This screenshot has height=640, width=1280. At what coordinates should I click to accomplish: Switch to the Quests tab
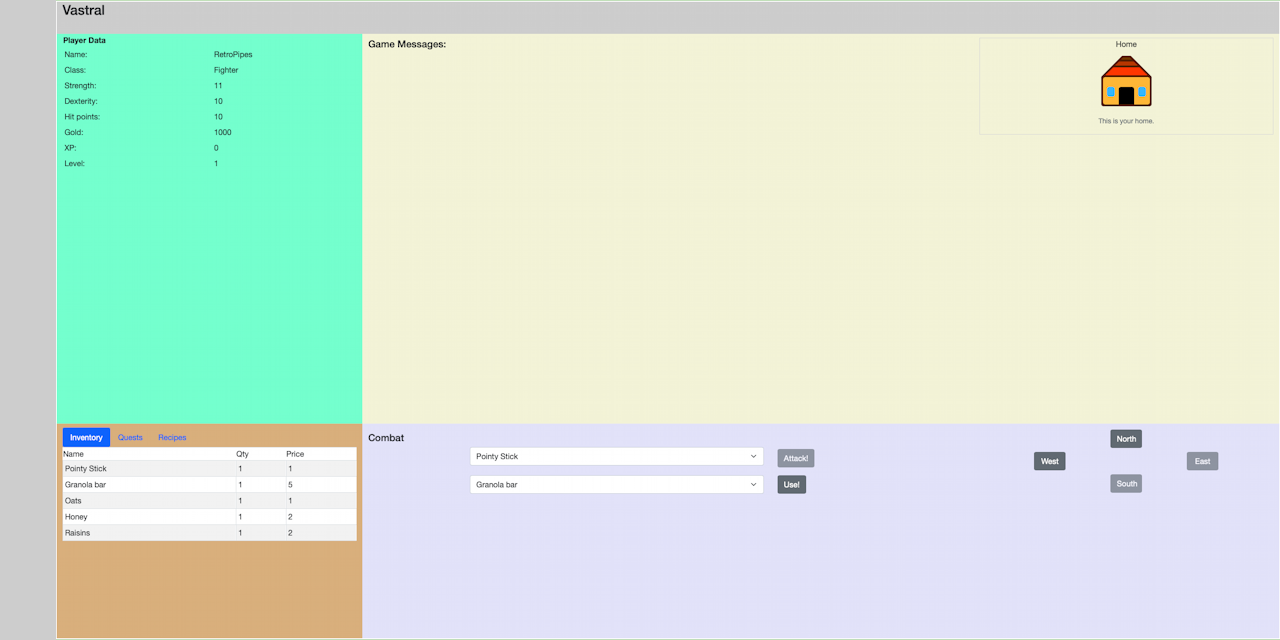[x=130, y=437]
